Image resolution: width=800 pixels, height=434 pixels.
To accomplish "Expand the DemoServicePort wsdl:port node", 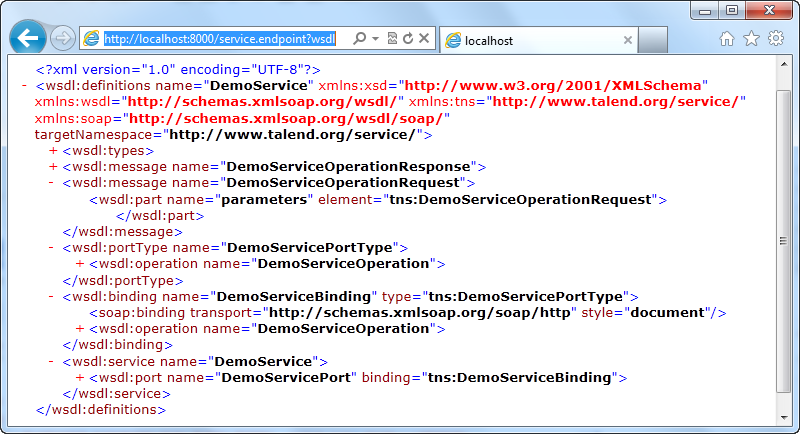I will (x=80, y=378).
